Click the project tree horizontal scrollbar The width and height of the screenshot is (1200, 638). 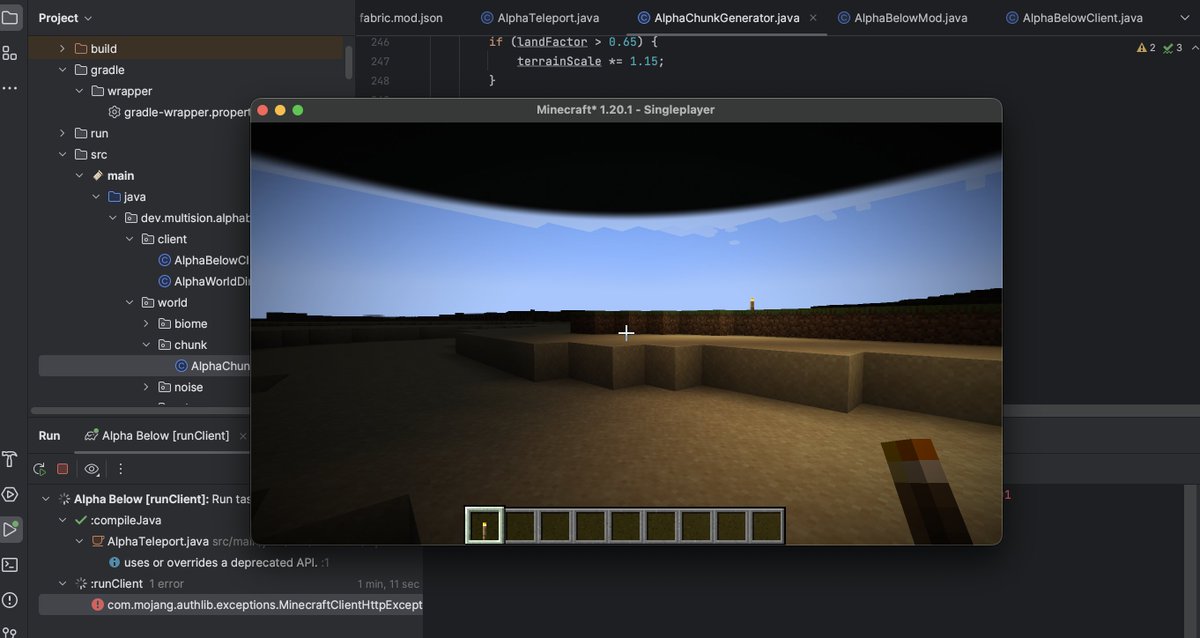tap(140, 410)
